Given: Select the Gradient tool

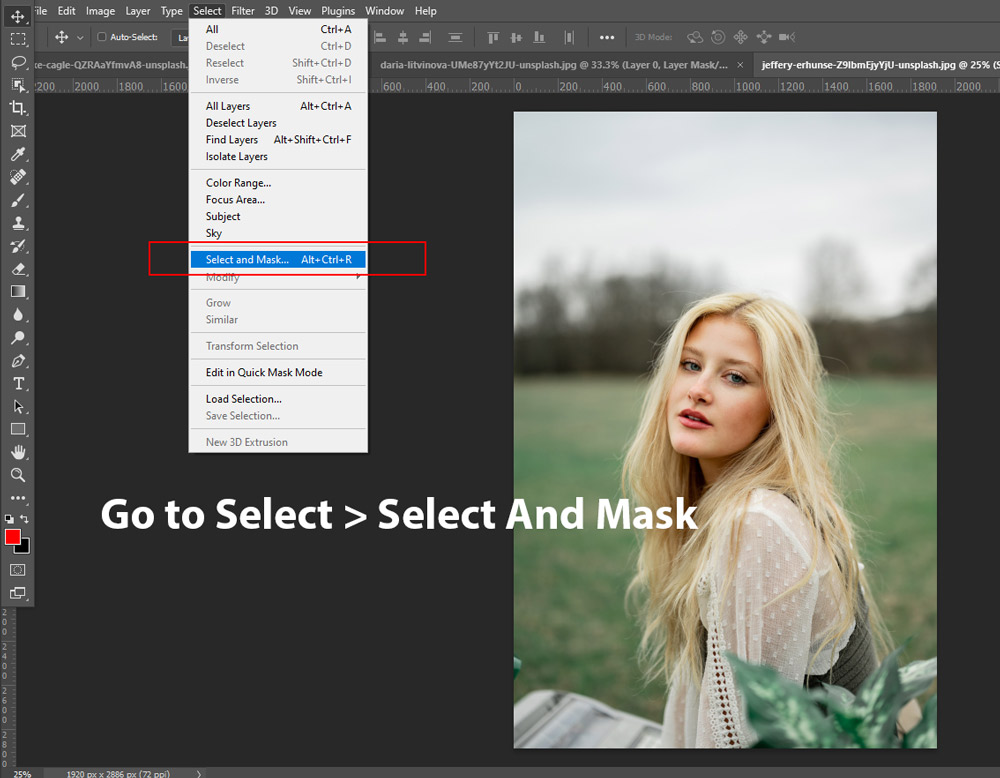Looking at the screenshot, I should click(x=17, y=292).
